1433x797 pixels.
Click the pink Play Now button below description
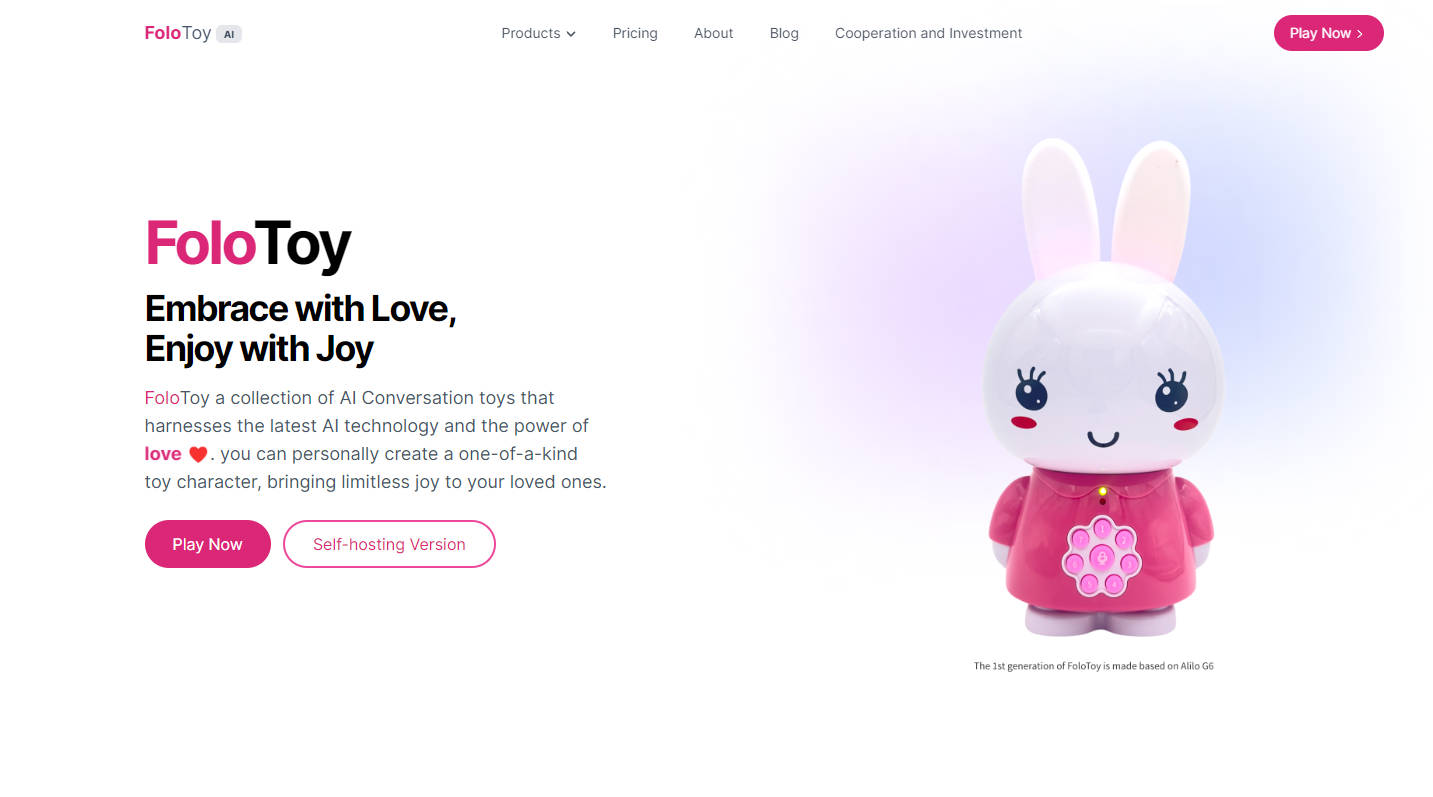(x=208, y=544)
